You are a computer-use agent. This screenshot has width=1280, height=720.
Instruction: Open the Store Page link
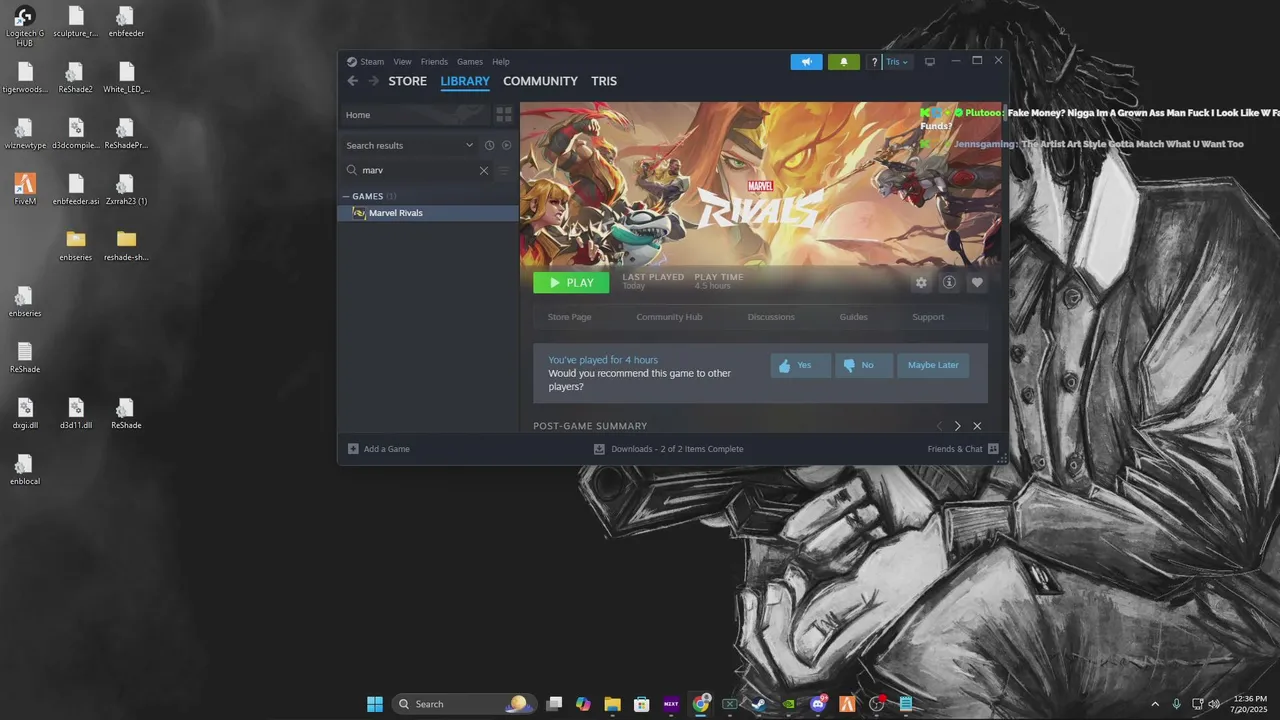pos(569,317)
